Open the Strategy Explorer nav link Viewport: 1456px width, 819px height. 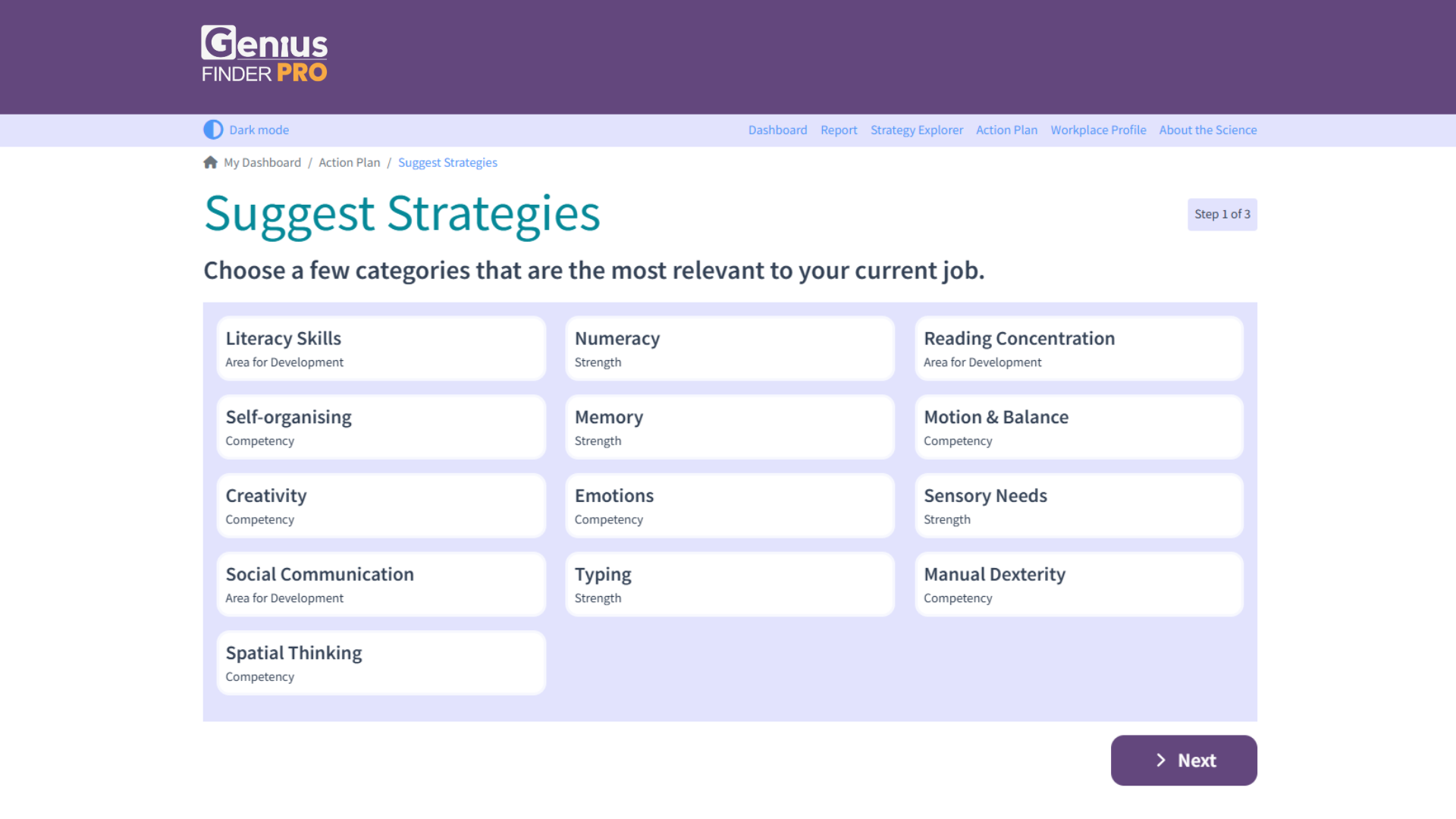[916, 130]
